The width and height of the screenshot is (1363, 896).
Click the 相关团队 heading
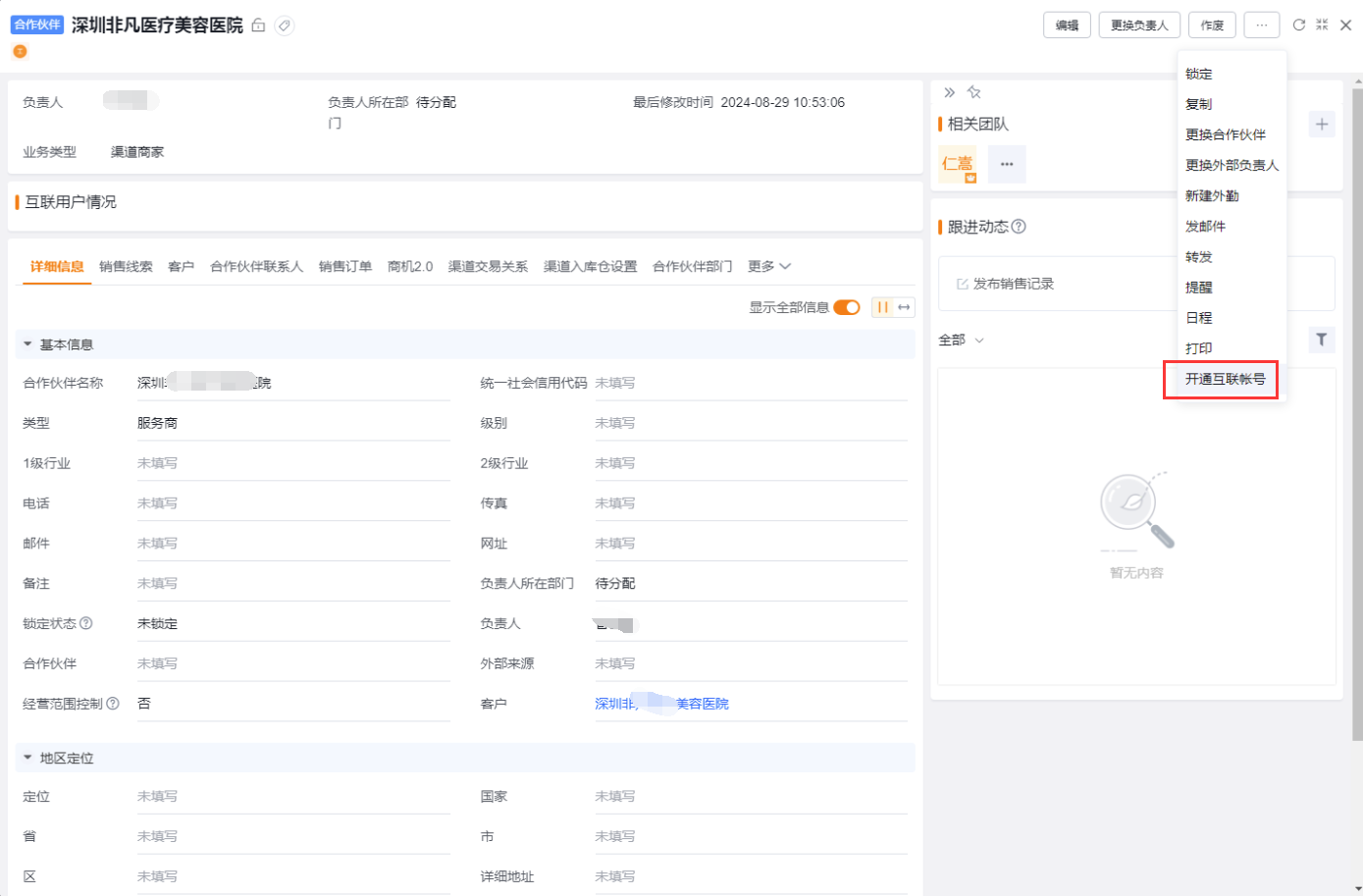(977, 124)
